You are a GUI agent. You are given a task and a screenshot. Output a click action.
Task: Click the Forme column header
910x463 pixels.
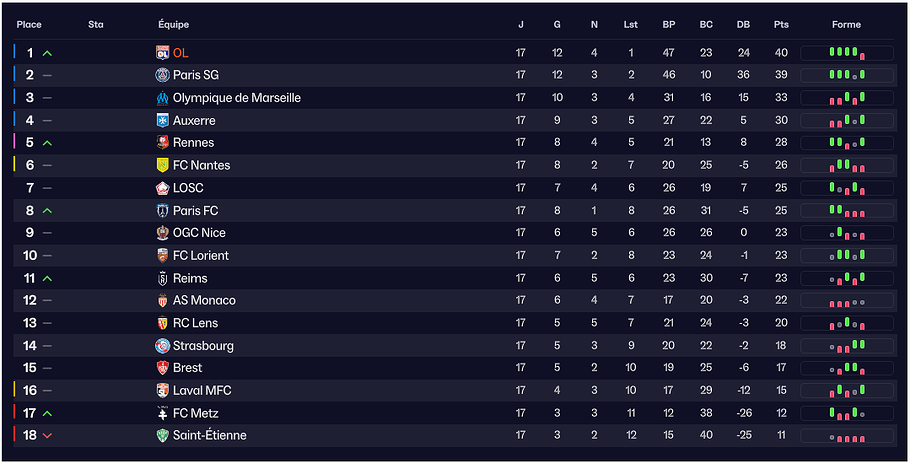coord(846,24)
